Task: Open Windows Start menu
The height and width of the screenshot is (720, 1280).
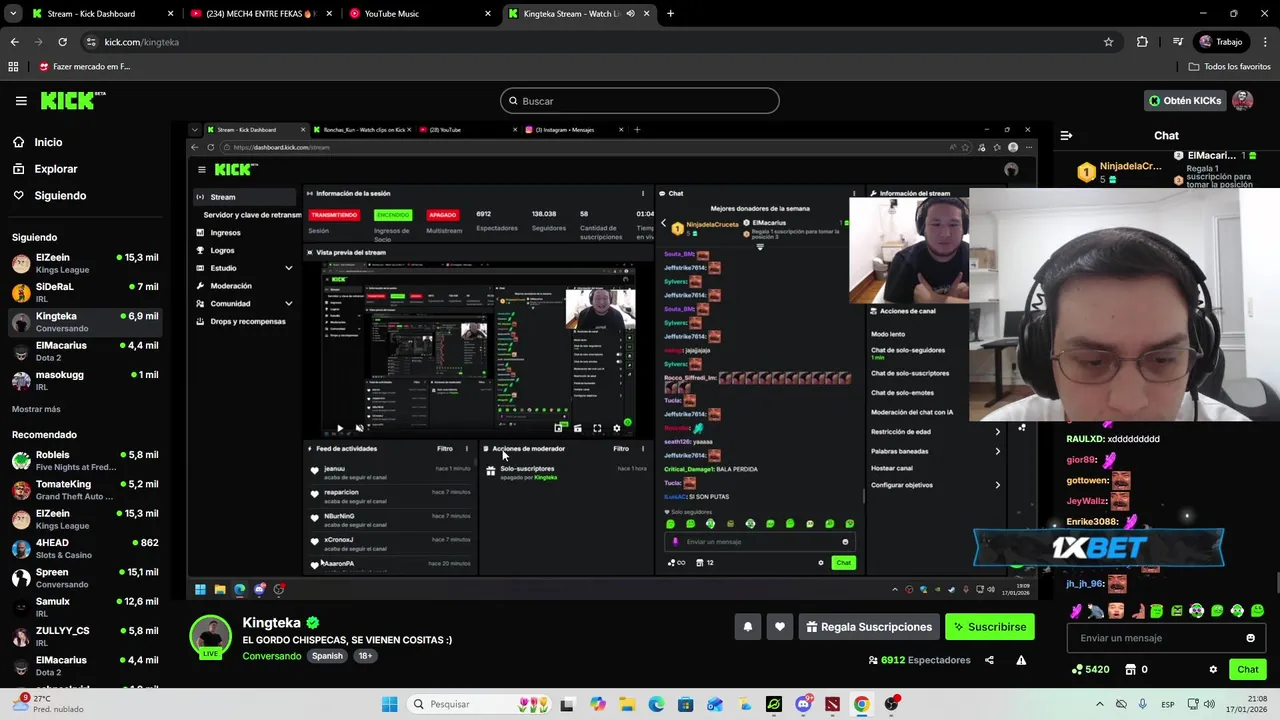Action: tap(390, 704)
